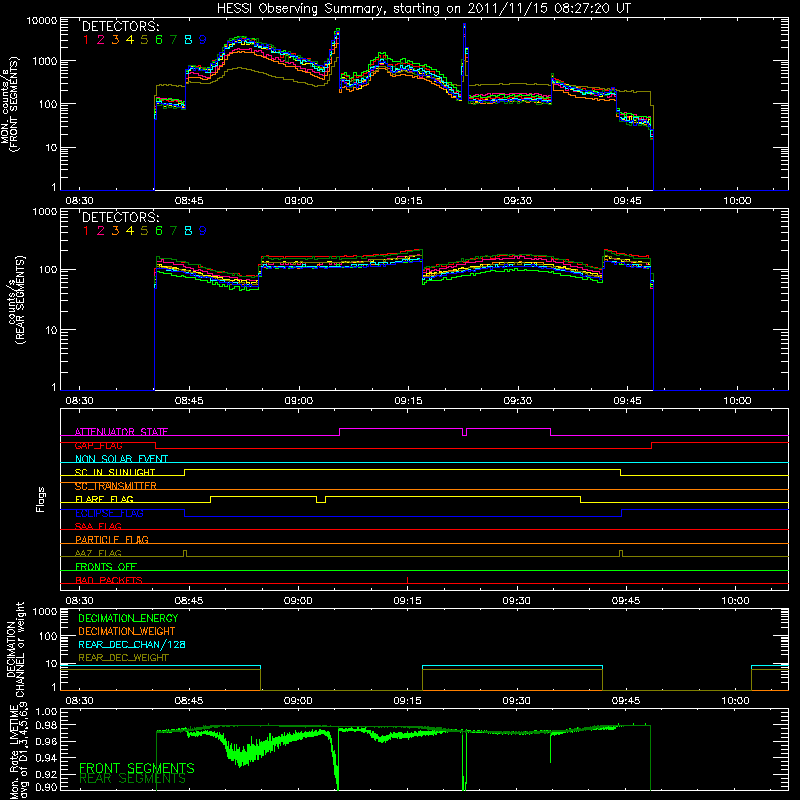This screenshot has width=800, height=800.
Task: Click the 1.00 livetime axis tick label
Action: (x=46, y=711)
